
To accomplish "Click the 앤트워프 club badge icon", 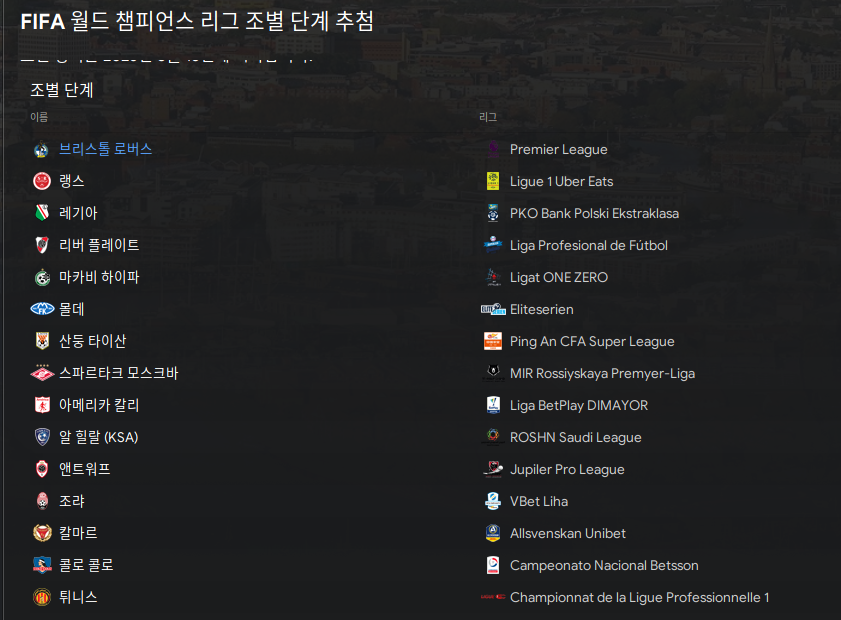I will click(42, 469).
